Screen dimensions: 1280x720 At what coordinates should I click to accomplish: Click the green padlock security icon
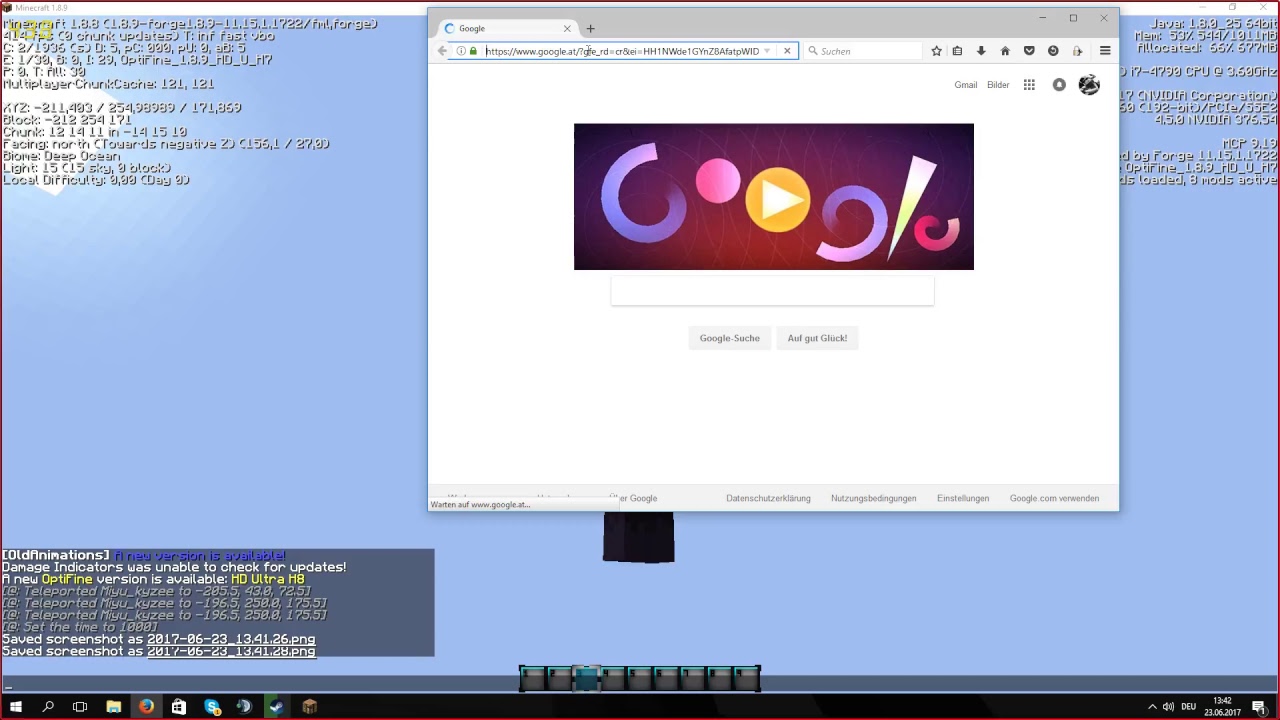473,51
